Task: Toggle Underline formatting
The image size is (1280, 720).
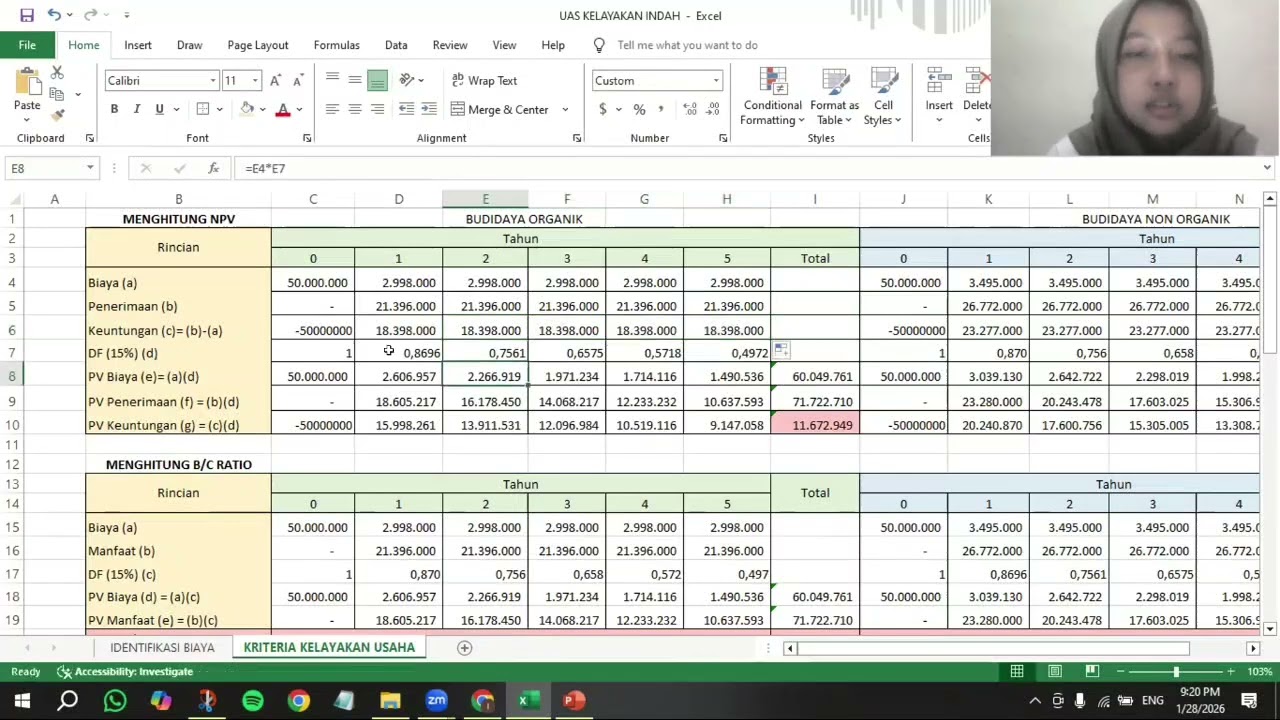Action: tap(158, 109)
